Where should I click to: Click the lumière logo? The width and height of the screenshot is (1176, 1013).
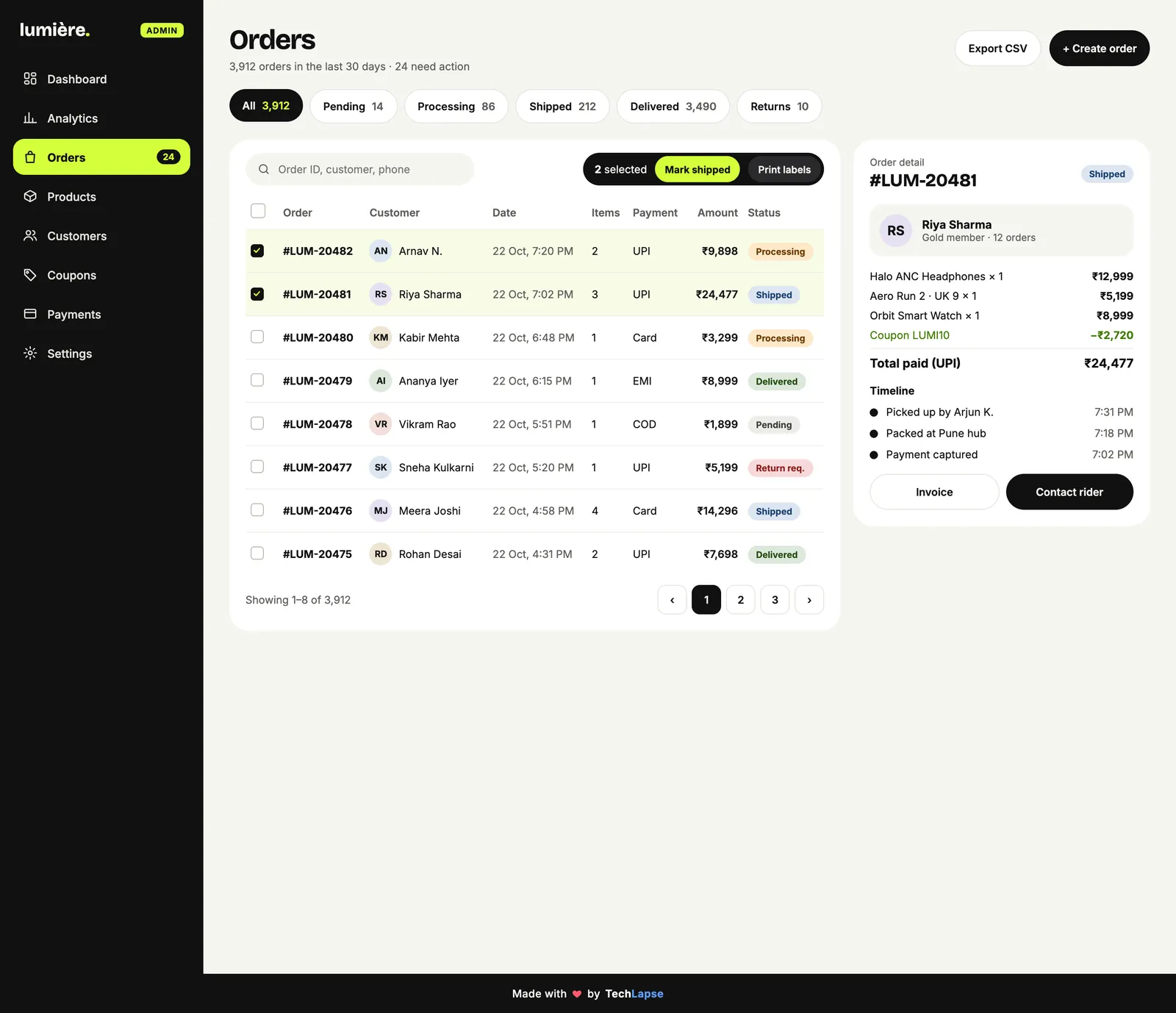click(54, 30)
